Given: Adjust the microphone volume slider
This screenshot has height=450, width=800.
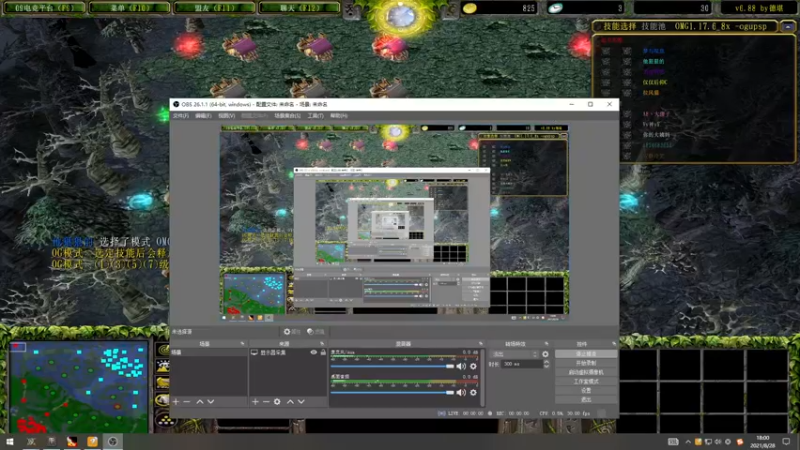Looking at the screenshot, I should [x=392, y=366].
